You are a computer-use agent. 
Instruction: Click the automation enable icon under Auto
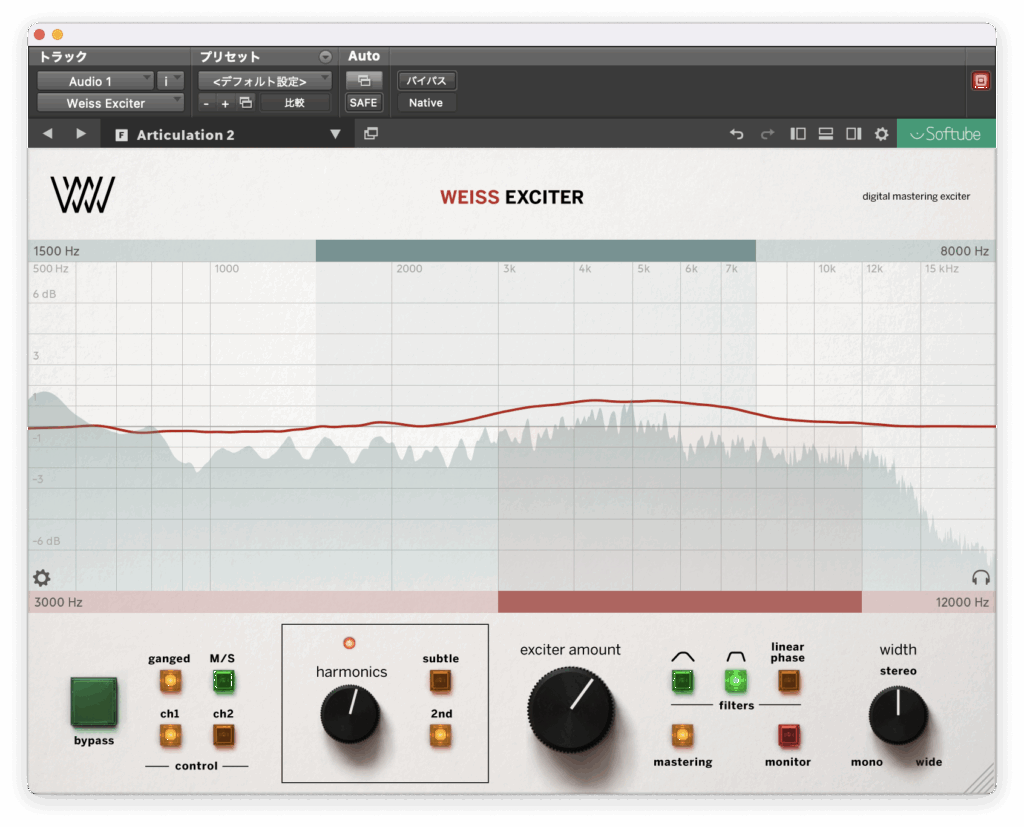364,81
